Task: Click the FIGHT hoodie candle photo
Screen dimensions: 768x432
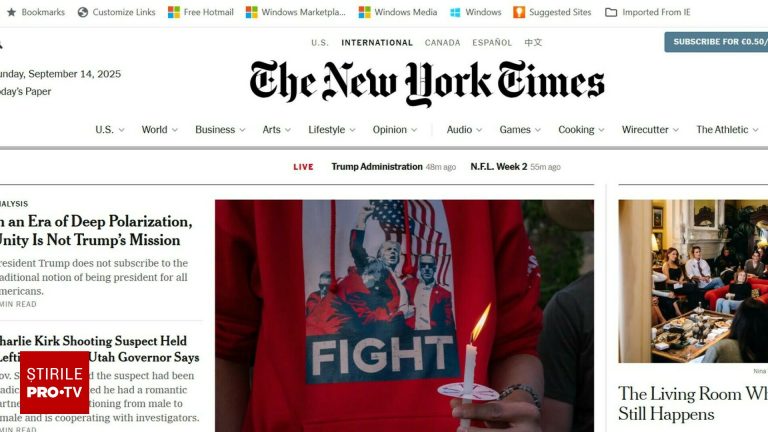Action: click(404, 315)
